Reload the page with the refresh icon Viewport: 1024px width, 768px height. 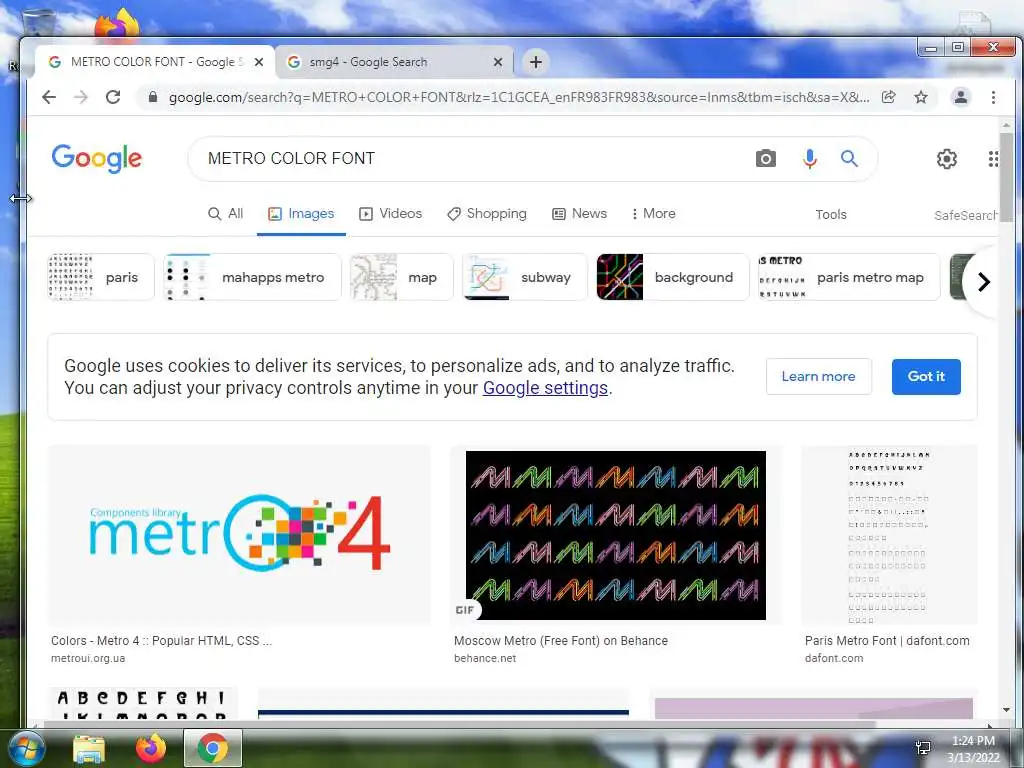[x=113, y=97]
